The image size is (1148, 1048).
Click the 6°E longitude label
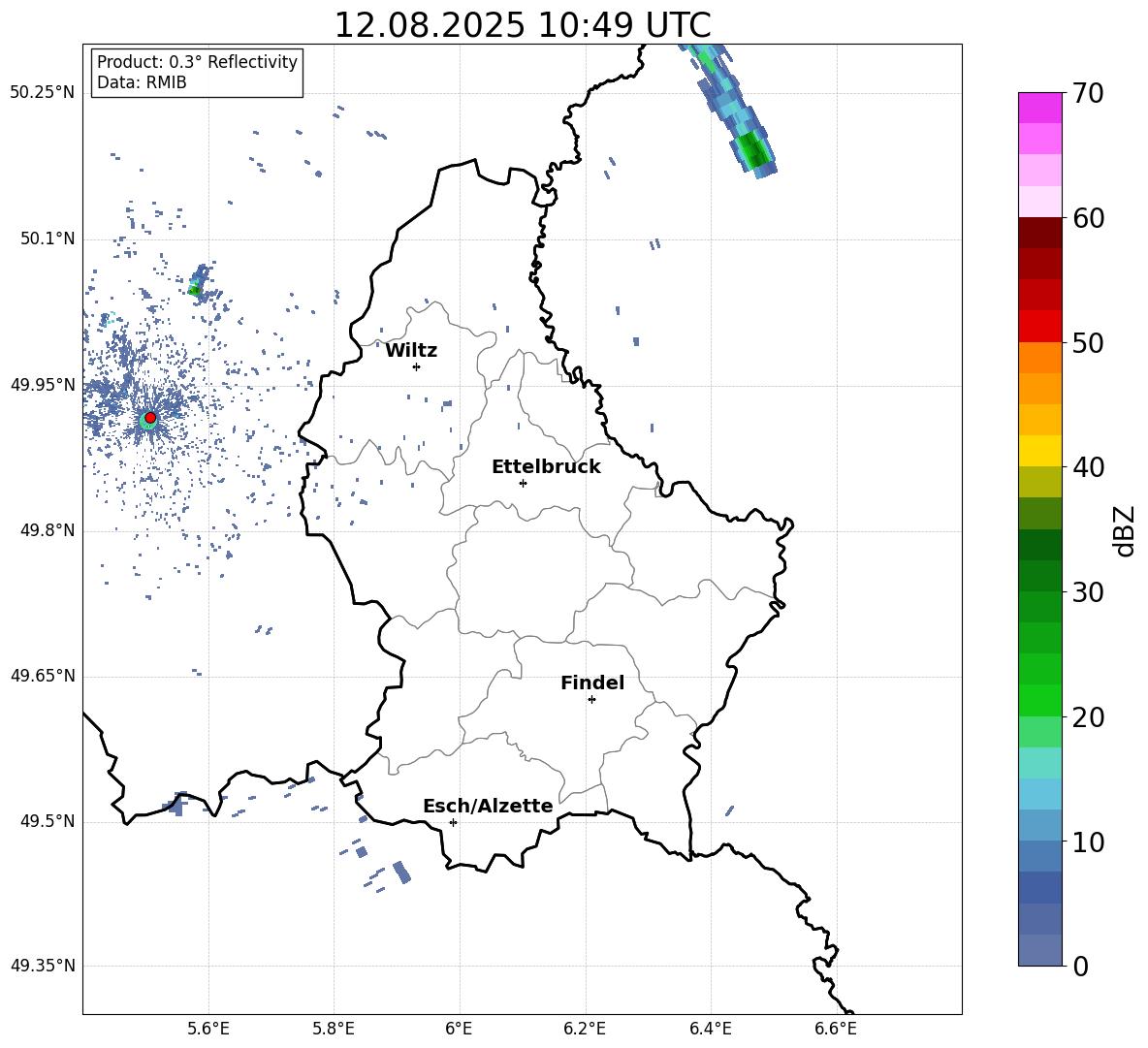coord(460,1029)
